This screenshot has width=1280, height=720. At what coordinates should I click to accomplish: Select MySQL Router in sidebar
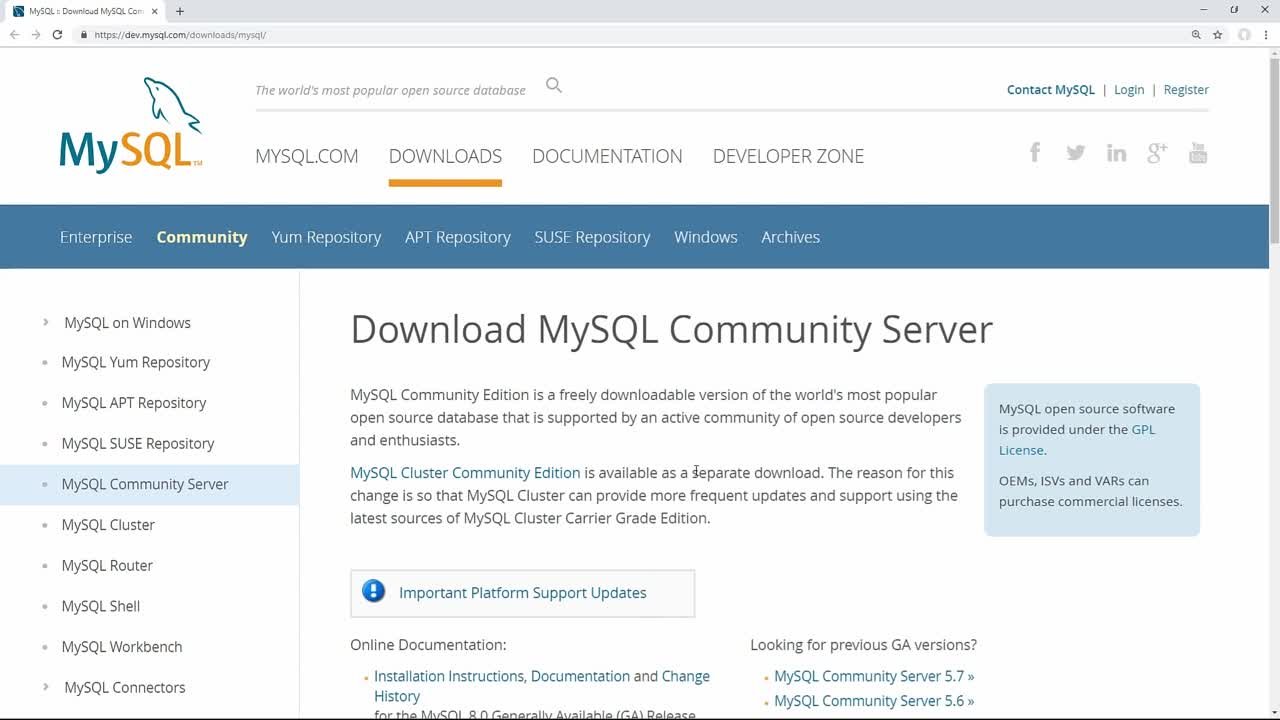[107, 565]
